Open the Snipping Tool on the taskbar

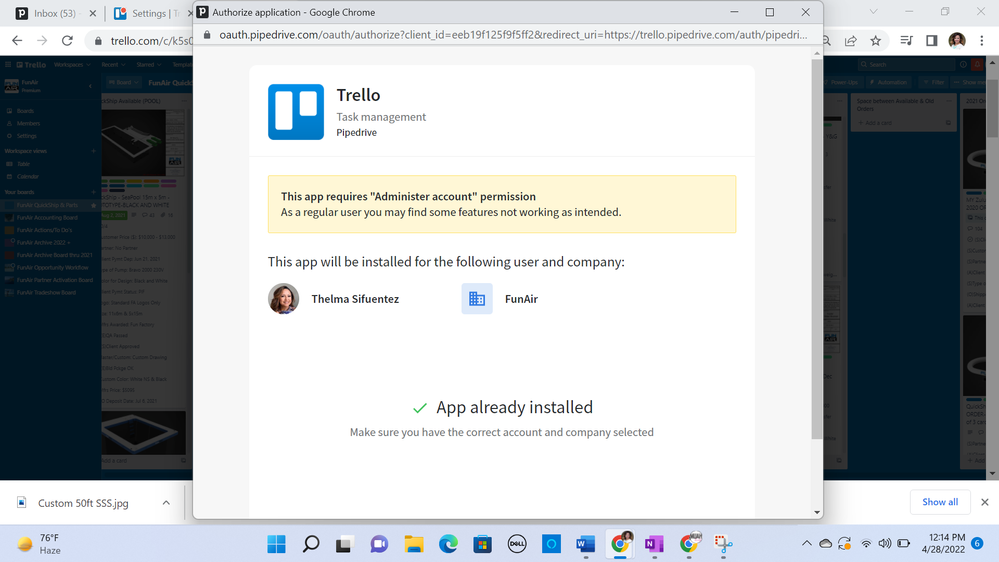pyautogui.click(x=723, y=544)
